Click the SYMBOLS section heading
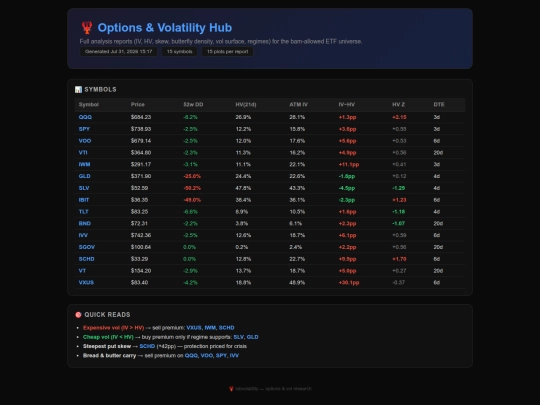540x405 pixels. point(100,90)
